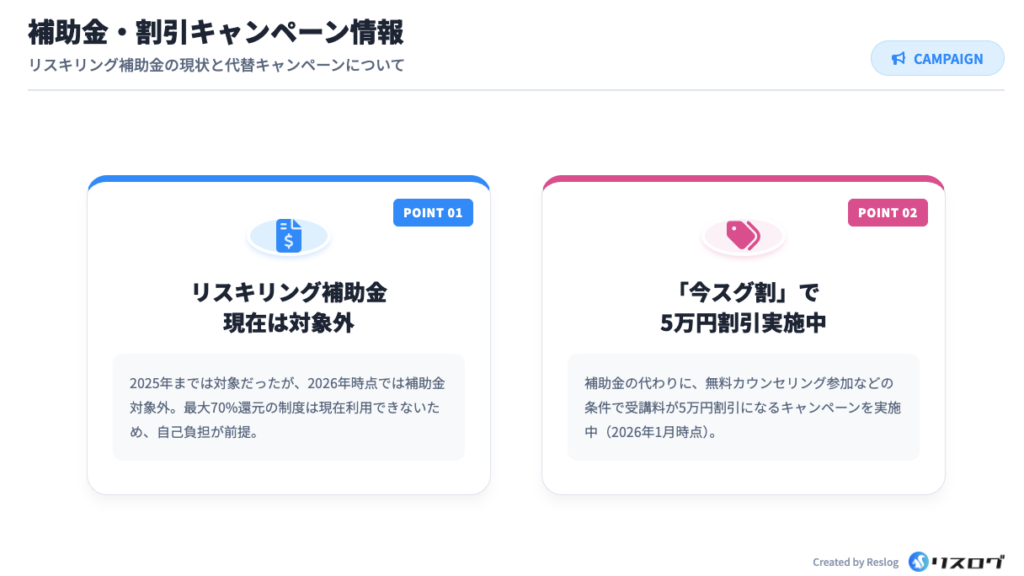
Task: Click the blue dollar document icon
Action: pos(289,236)
